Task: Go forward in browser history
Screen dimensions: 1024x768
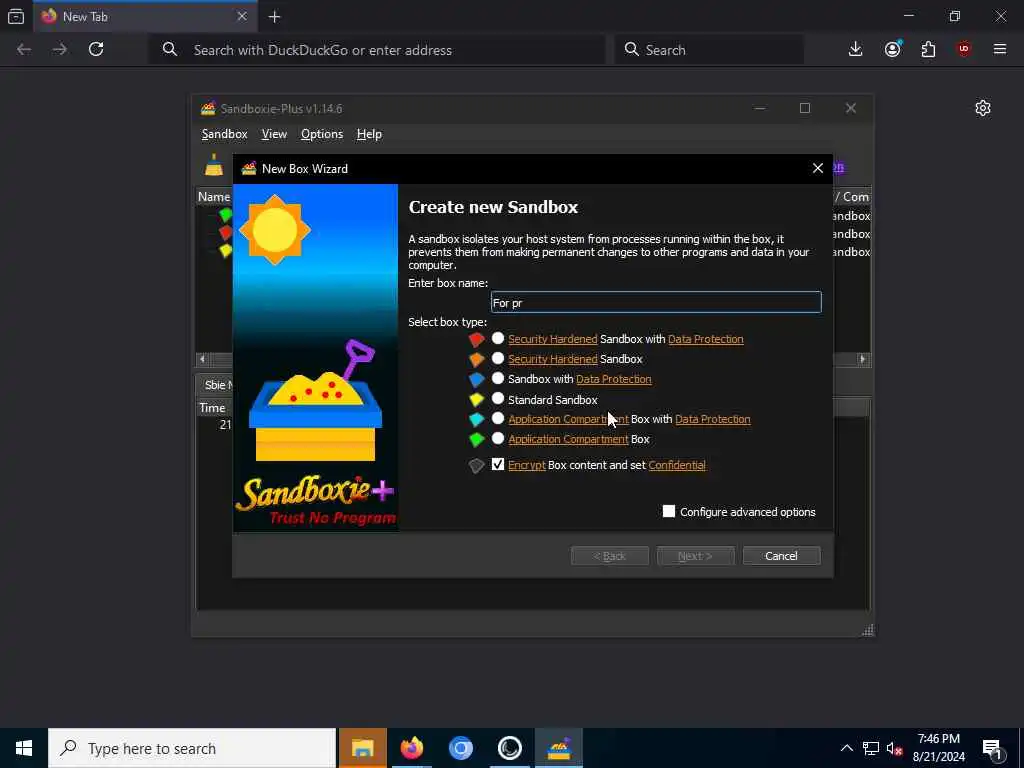Action: (x=60, y=49)
